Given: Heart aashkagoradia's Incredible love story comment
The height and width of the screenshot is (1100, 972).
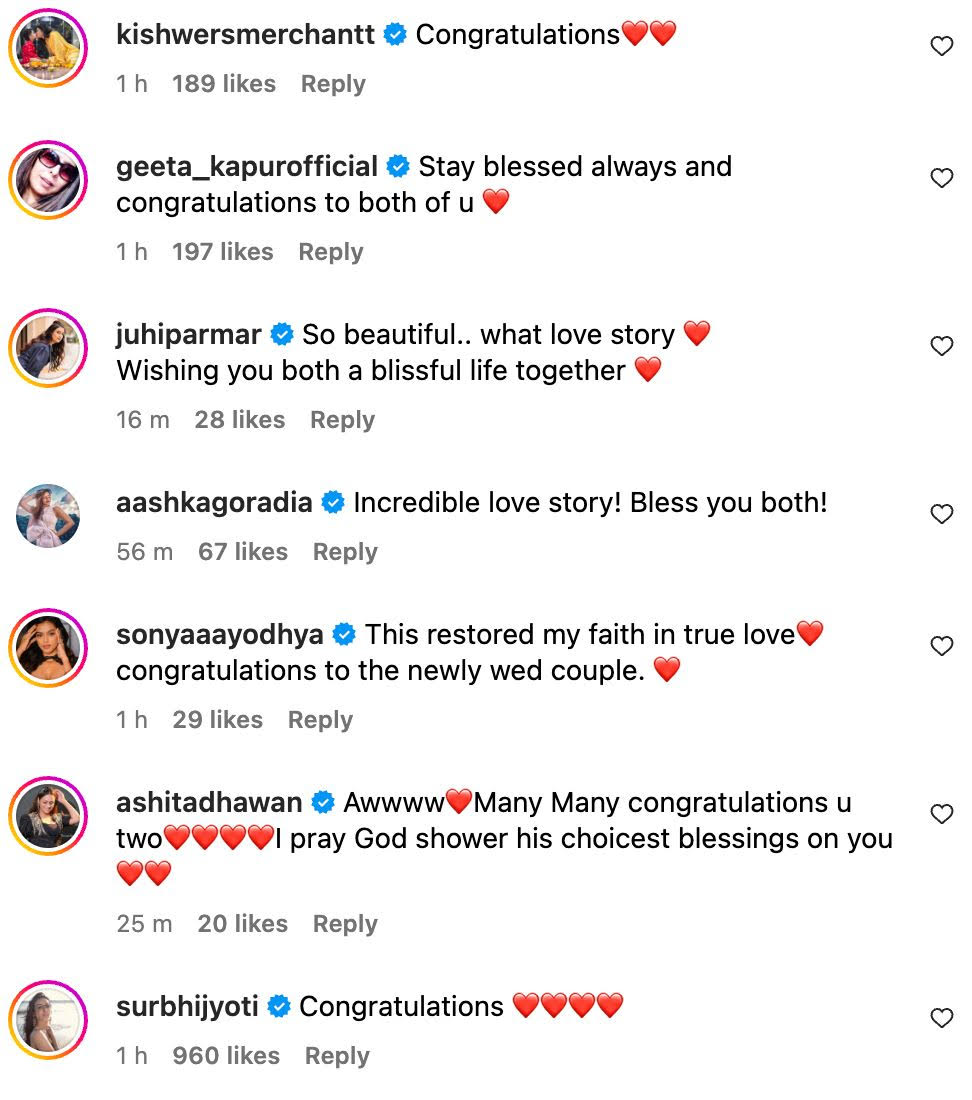Looking at the screenshot, I should (x=941, y=514).
